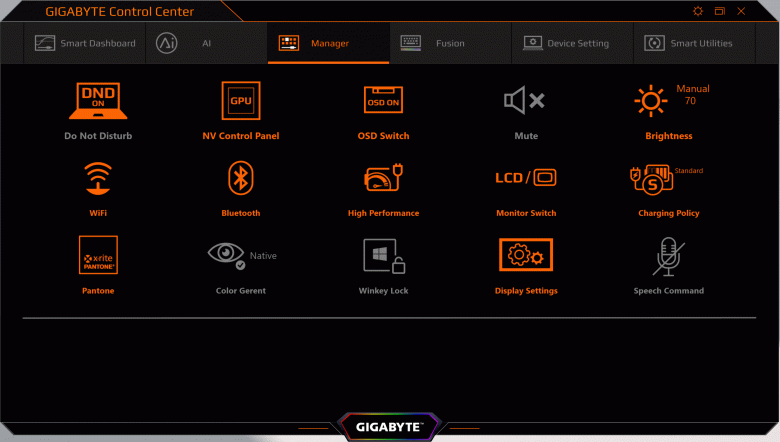Click the NV Control Panel label
The image size is (780, 442).
click(241, 136)
